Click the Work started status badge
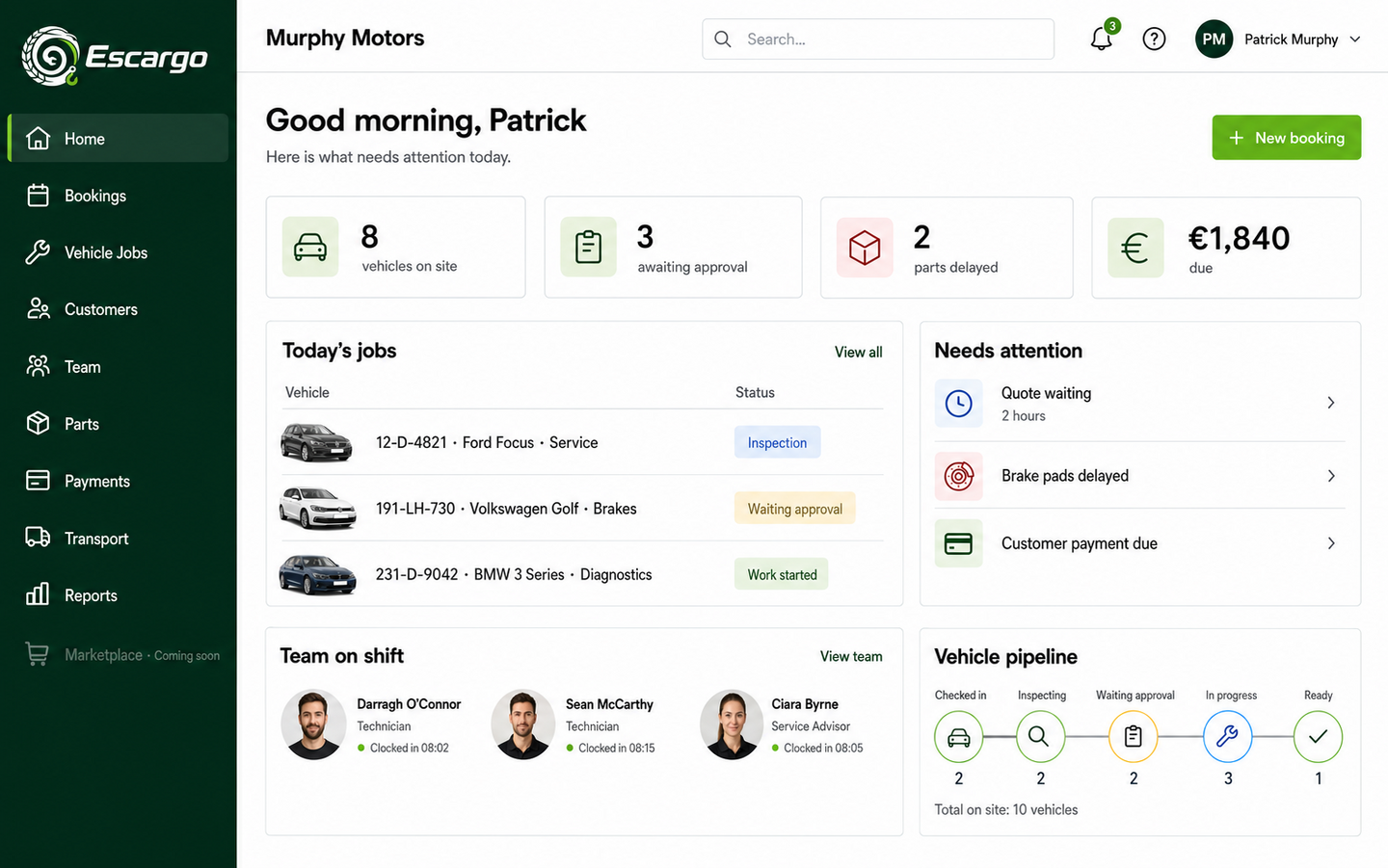The width and height of the screenshot is (1388, 868). 782,574
